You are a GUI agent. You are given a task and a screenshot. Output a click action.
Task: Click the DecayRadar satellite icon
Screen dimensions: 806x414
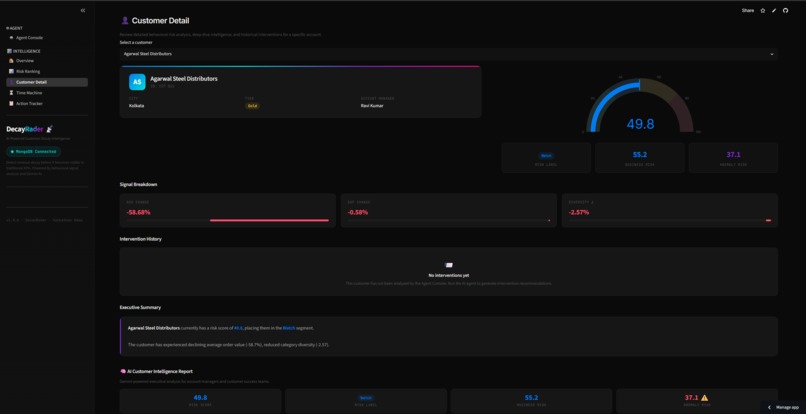[x=49, y=129]
